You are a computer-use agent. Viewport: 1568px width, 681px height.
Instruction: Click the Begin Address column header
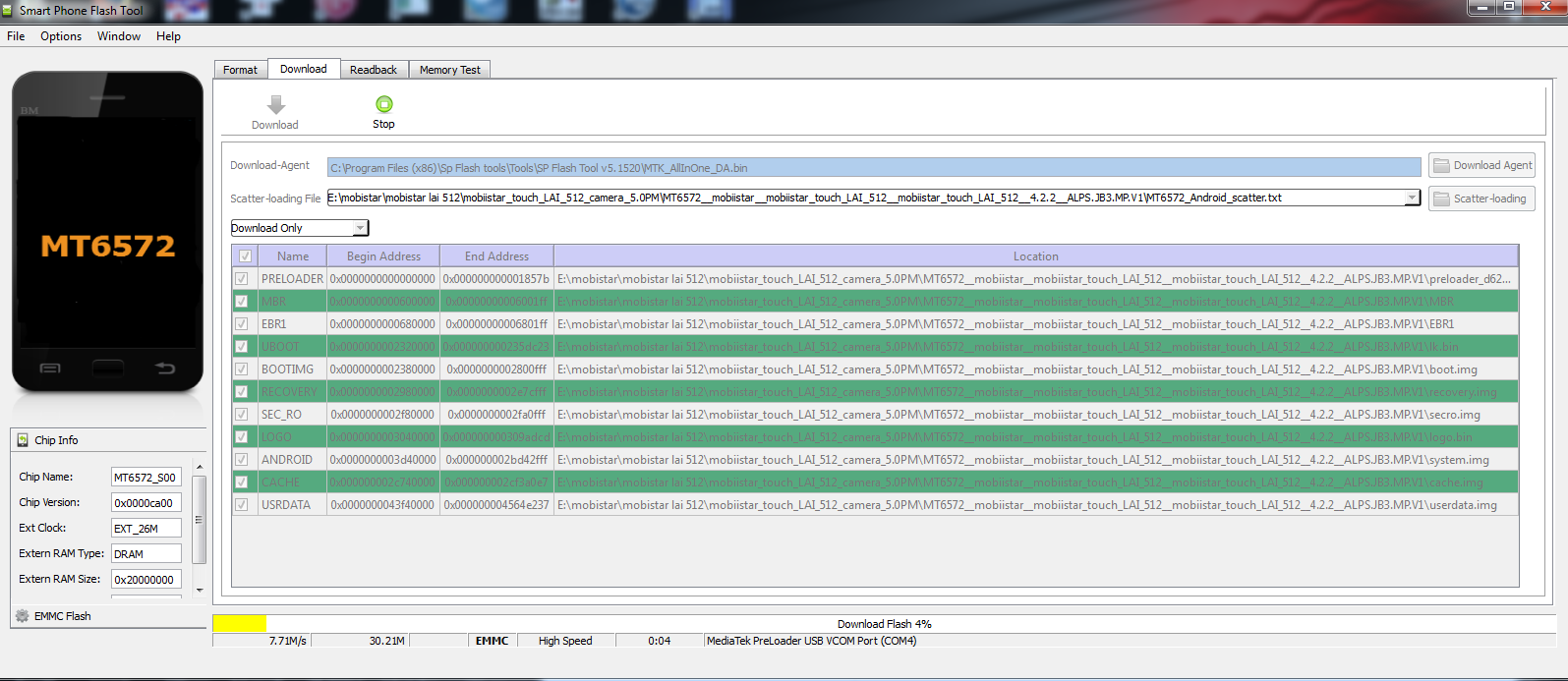click(383, 256)
